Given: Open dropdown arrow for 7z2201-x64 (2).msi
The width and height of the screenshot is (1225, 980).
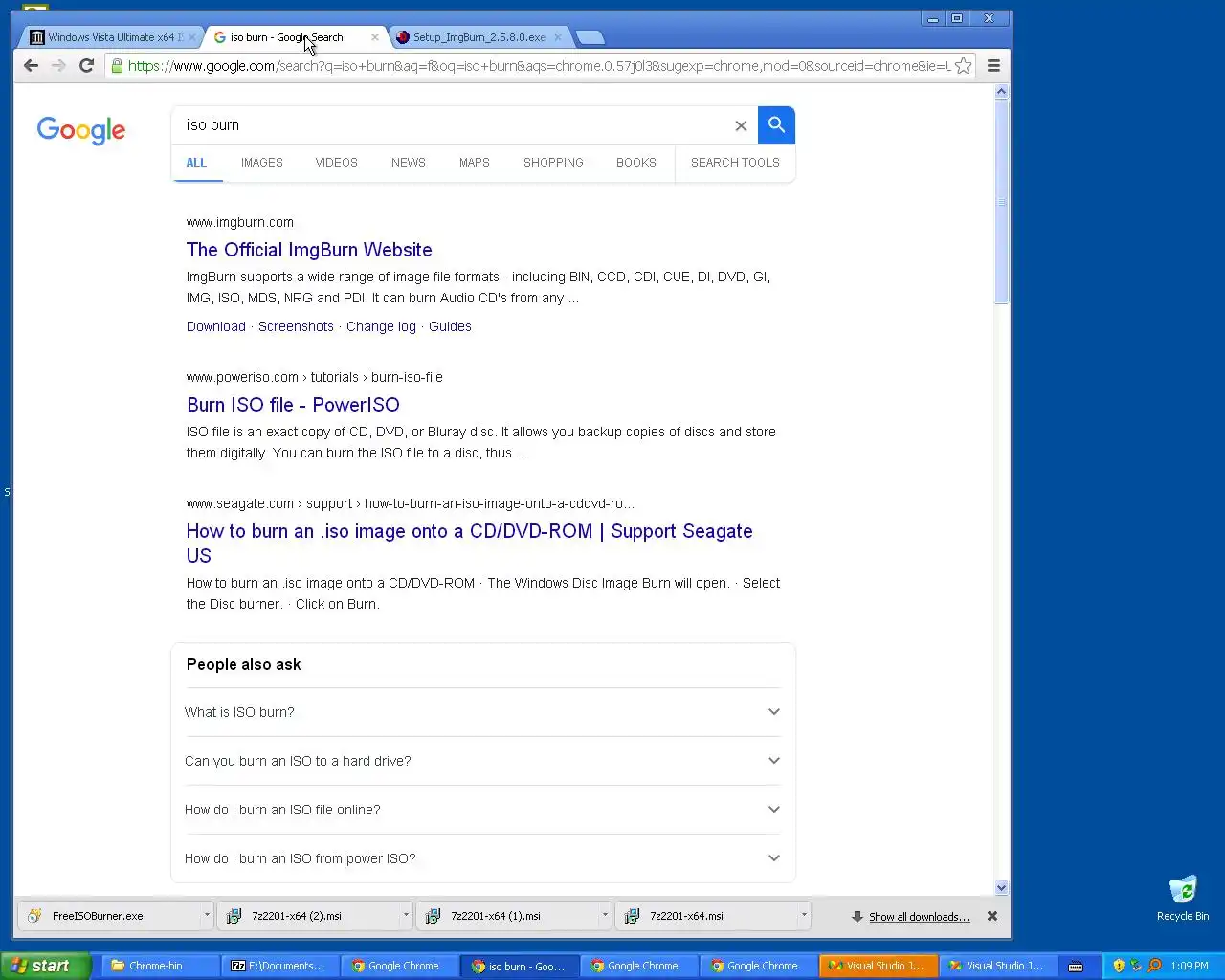Looking at the screenshot, I should [x=406, y=916].
